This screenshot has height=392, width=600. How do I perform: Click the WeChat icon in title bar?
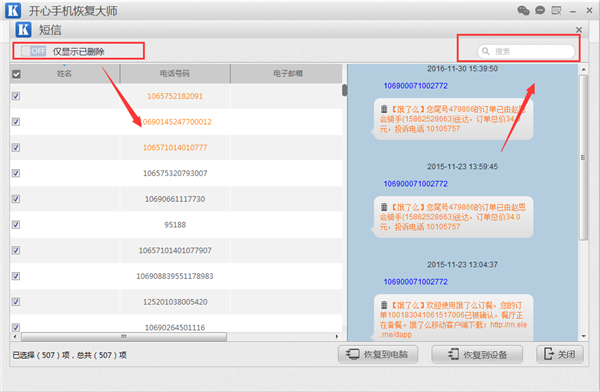(523, 10)
